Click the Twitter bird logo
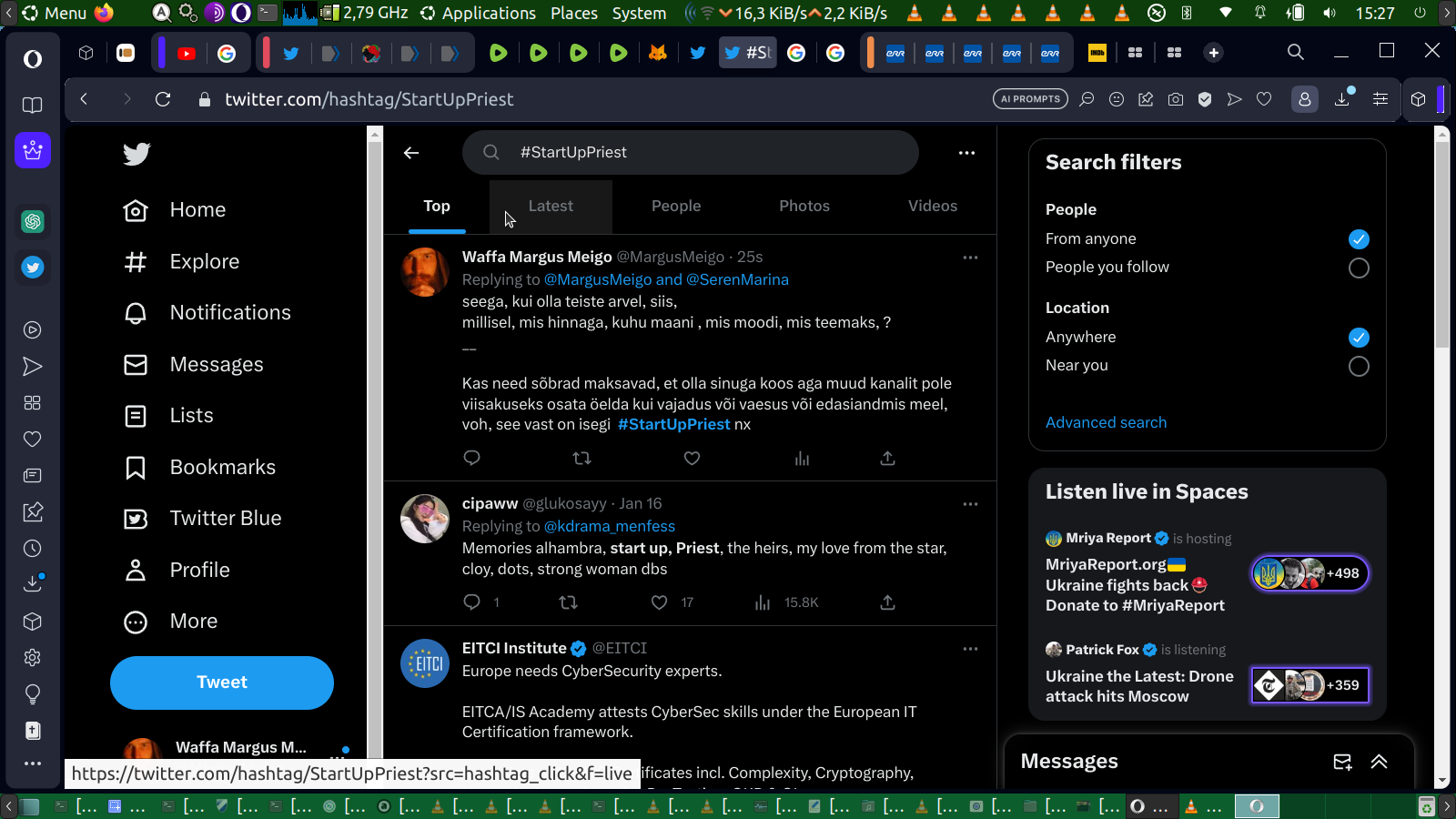The width and height of the screenshot is (1456, 819). 136,154
